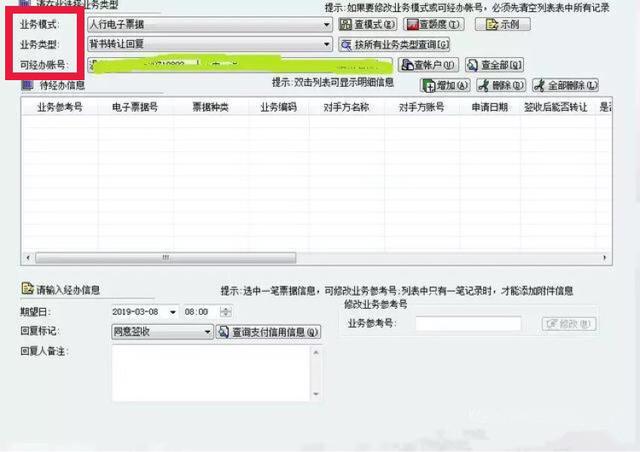Click the 请输入经办信息 section icon
Viewport: 640px width, 452px height.
(27, 289)
